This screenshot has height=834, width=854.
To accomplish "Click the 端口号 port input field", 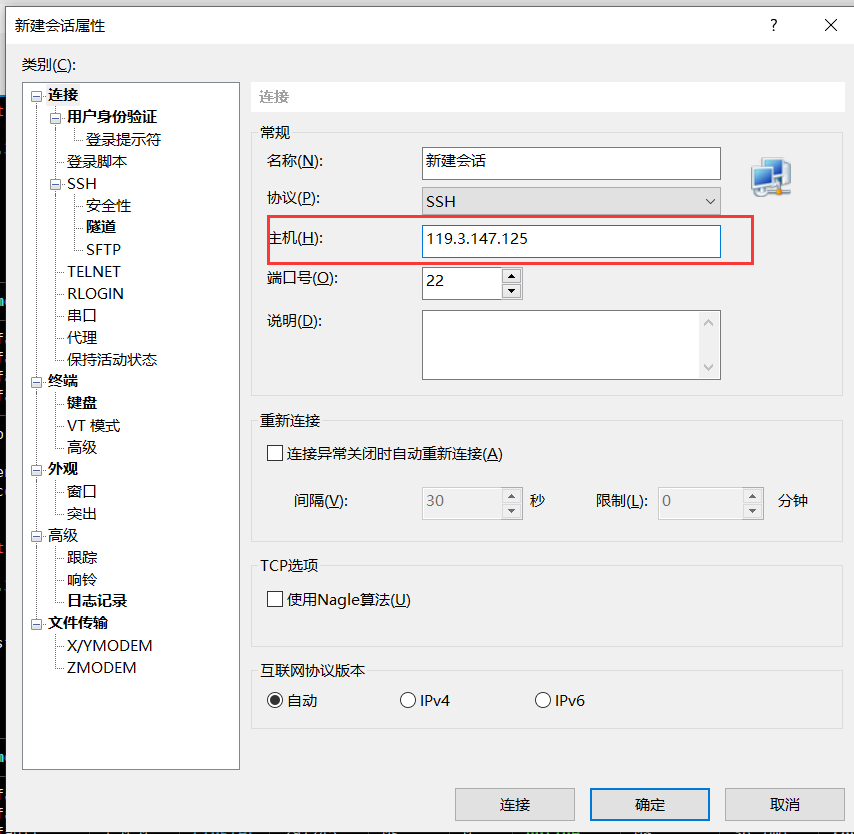I will [462, 283].
